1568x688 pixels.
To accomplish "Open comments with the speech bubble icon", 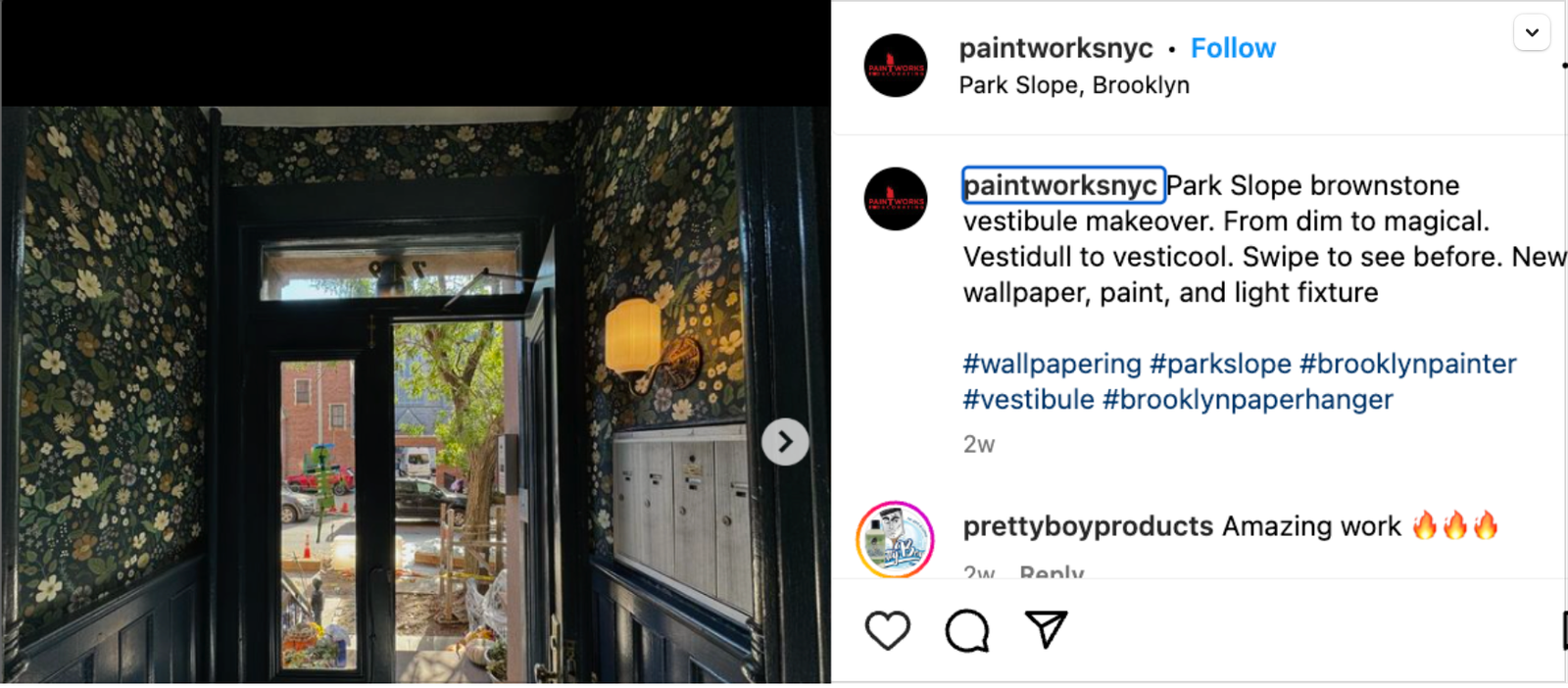I will pos(967,630).
